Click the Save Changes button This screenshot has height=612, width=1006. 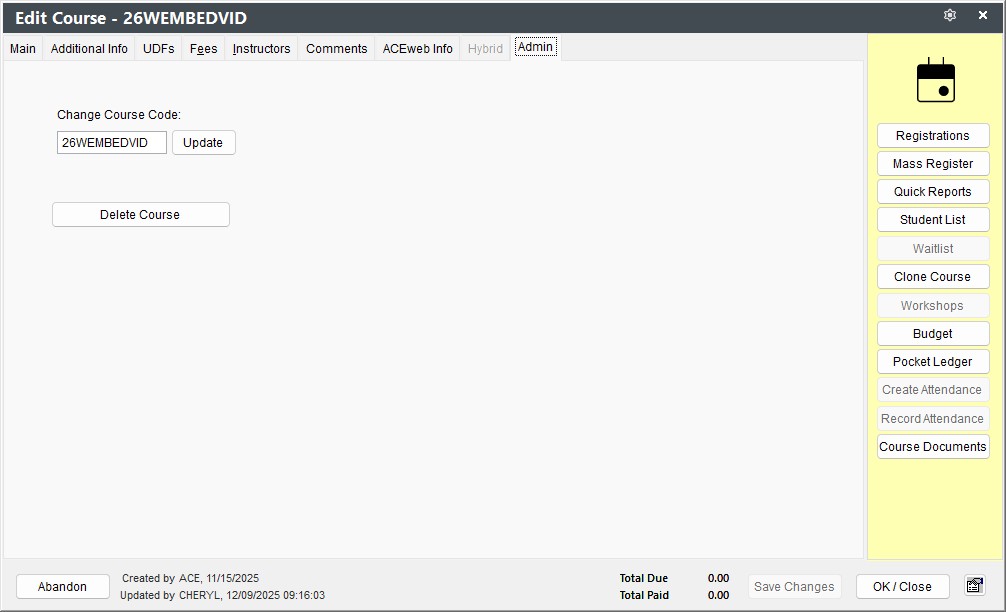pos(794,586)
